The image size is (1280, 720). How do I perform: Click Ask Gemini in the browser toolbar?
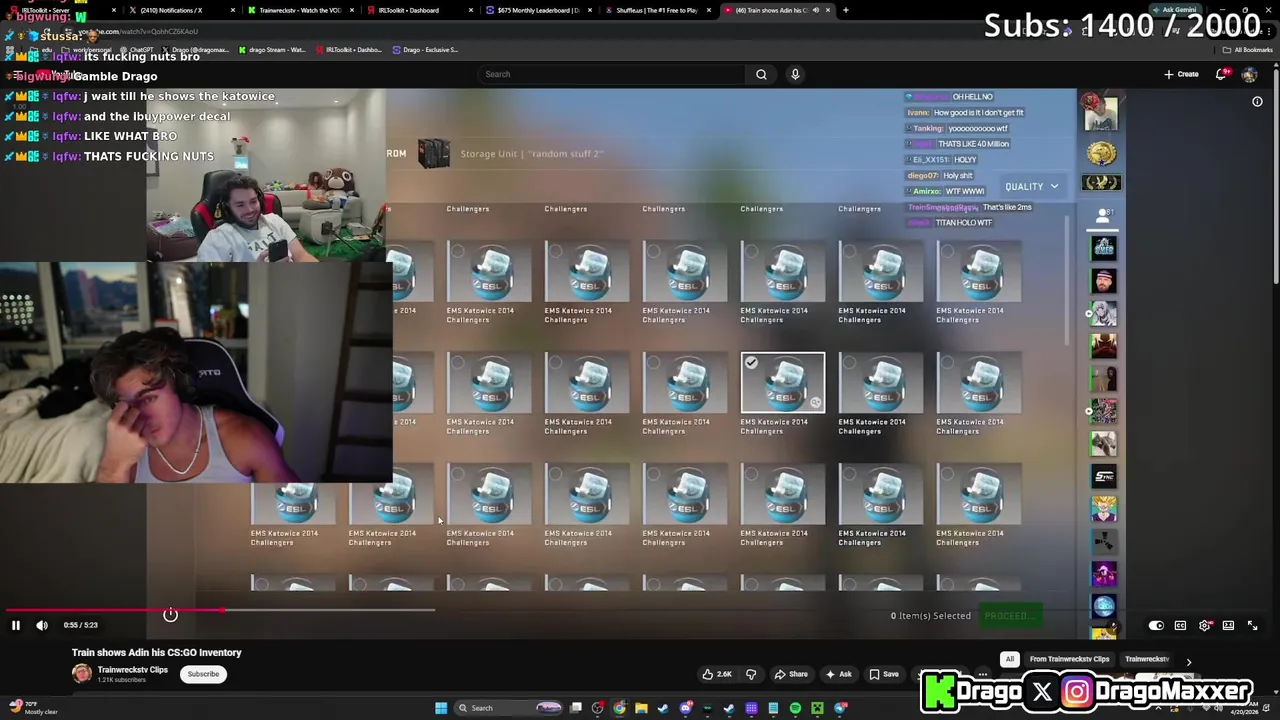point(1174,10)
